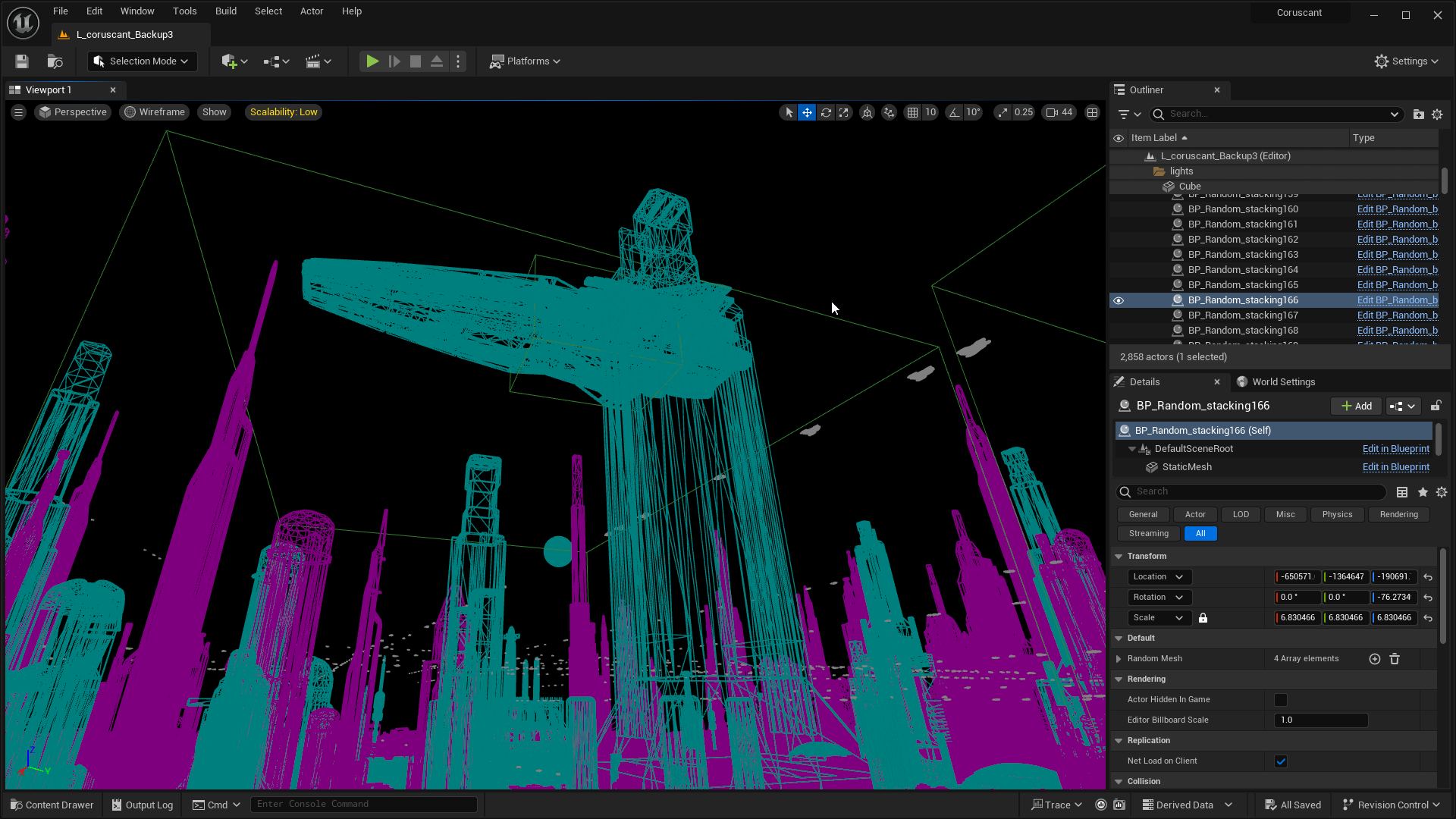This screenshot has width=1456, height=819.
Task: Click the viewport layout maximize icon
Action: click(1092, 112)
